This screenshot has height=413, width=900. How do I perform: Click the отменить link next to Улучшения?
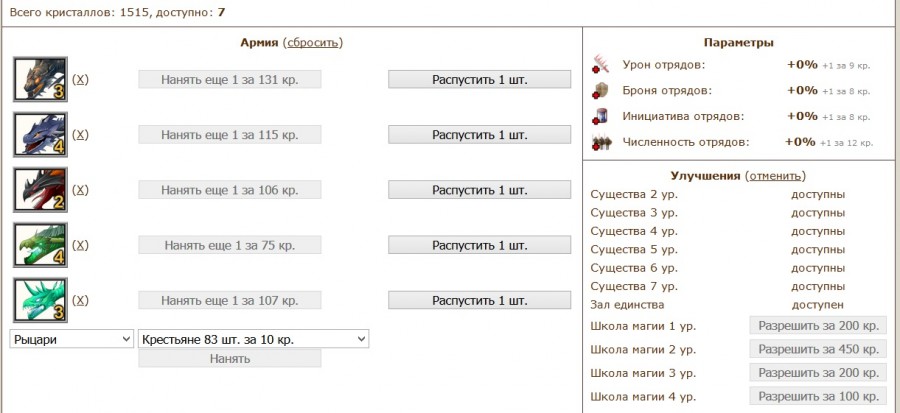(x=777, y=175)
